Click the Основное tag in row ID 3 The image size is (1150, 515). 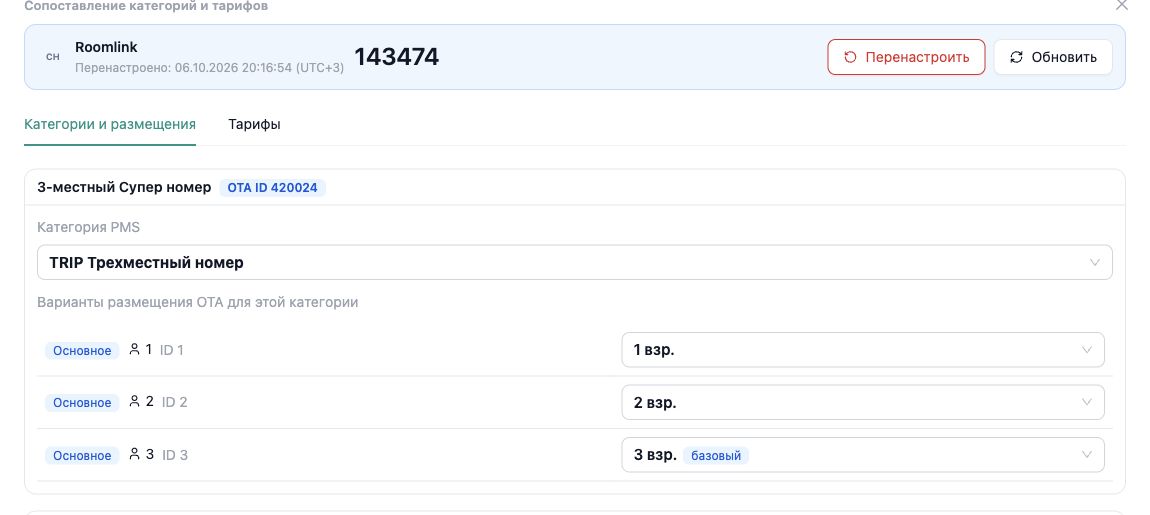(82, 456)
